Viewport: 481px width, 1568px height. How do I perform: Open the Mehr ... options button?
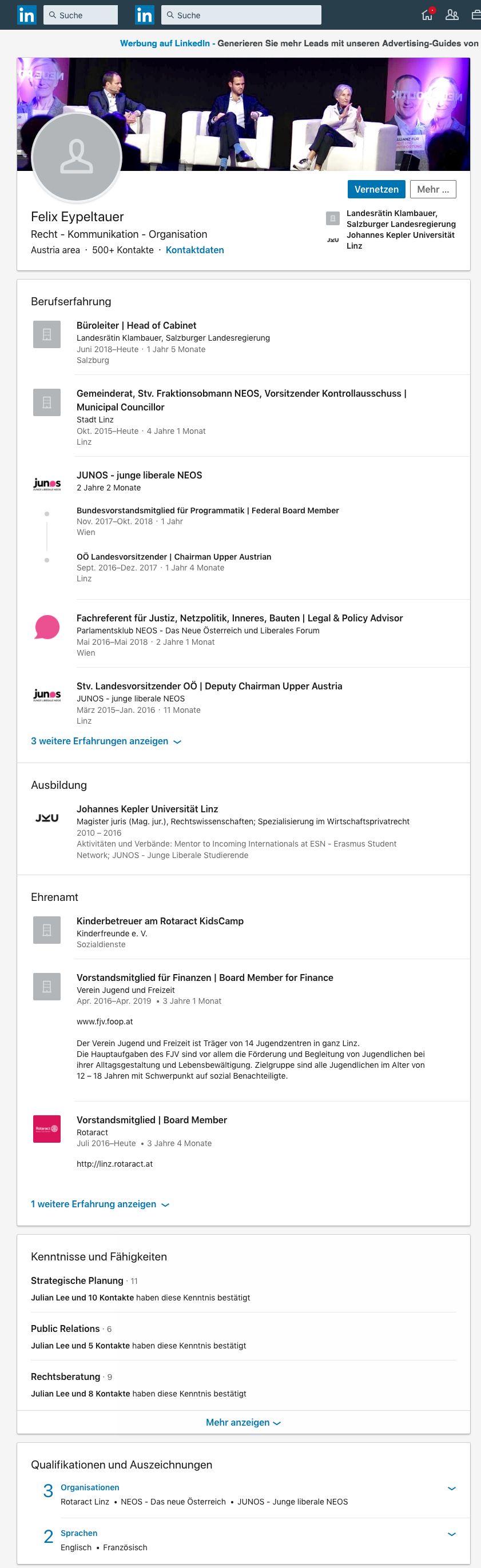[x=433, y=189]
